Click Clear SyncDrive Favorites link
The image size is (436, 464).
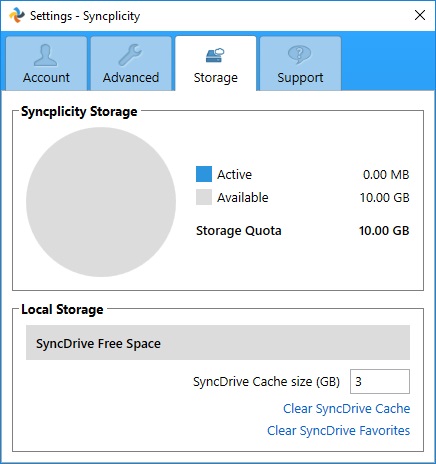[338, 430]
